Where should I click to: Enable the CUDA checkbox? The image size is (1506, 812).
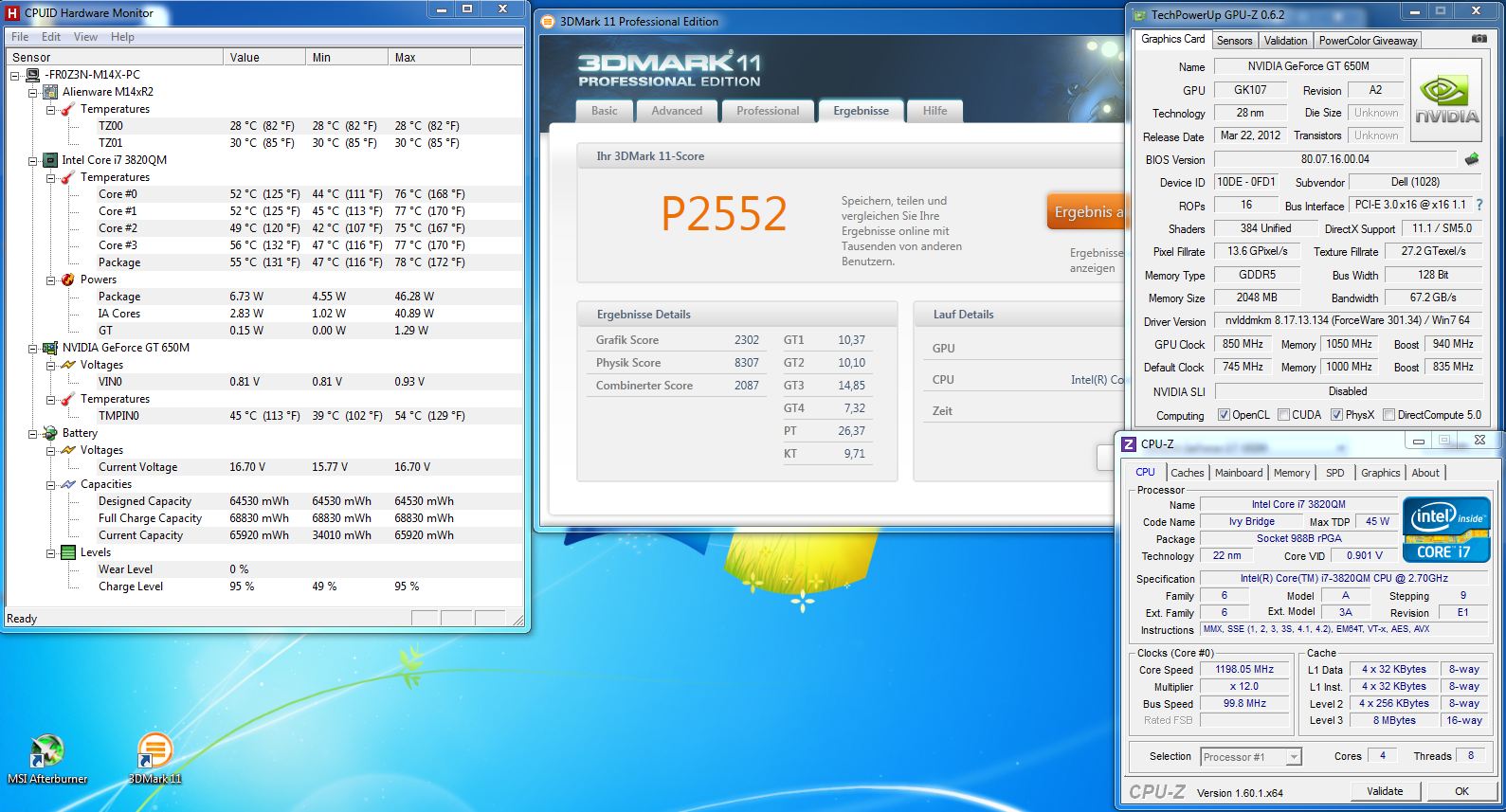tap(1283, 415)
